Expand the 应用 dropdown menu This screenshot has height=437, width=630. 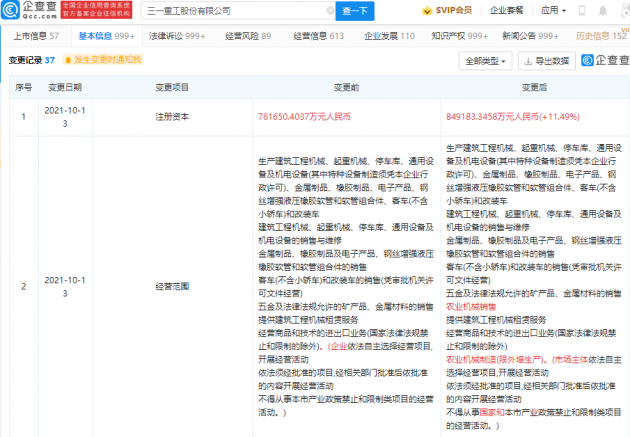[x=553, y=10]
